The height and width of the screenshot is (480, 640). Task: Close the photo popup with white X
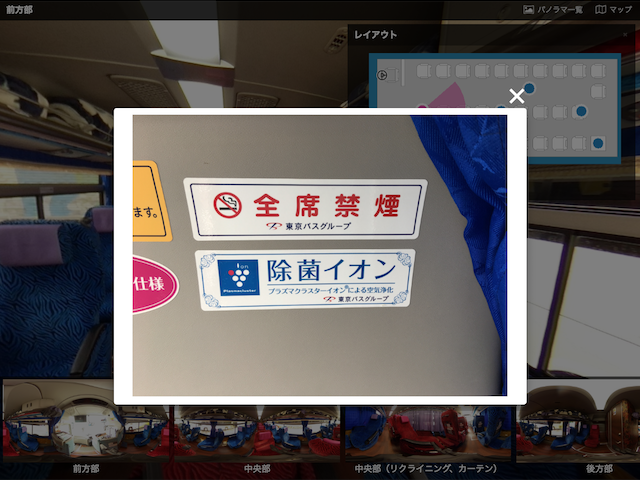[516, 96]
